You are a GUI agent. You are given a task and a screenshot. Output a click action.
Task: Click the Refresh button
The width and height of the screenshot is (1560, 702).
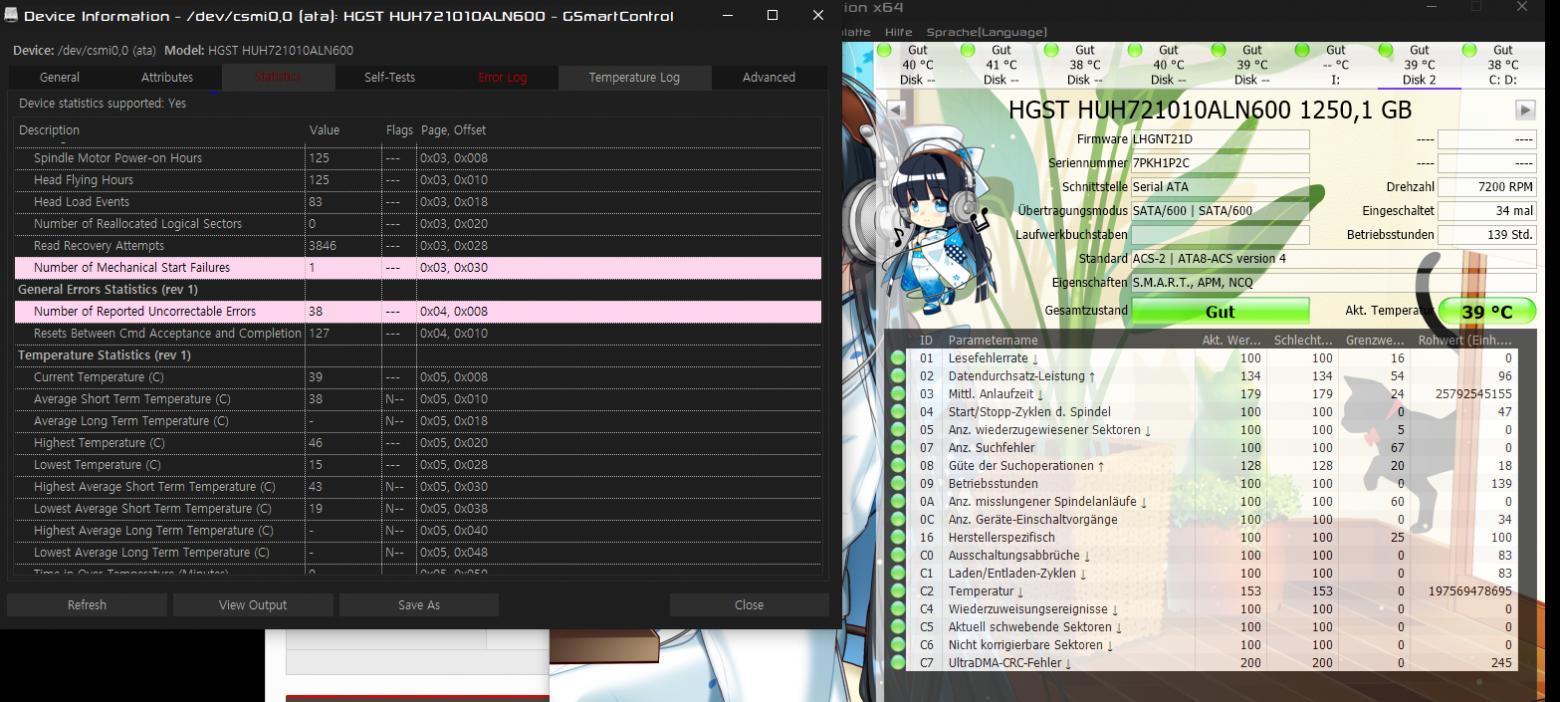pos(87,605)
